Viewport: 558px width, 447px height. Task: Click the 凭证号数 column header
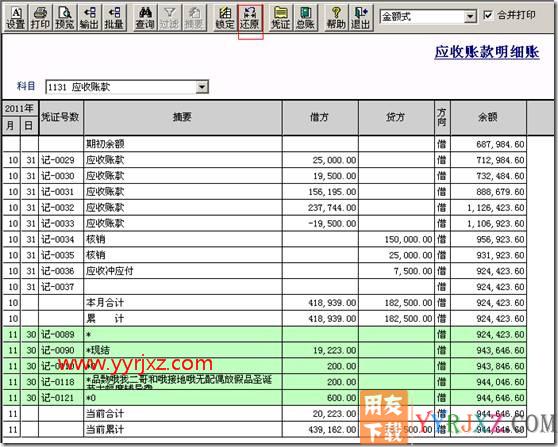click(x=61, y=117)
